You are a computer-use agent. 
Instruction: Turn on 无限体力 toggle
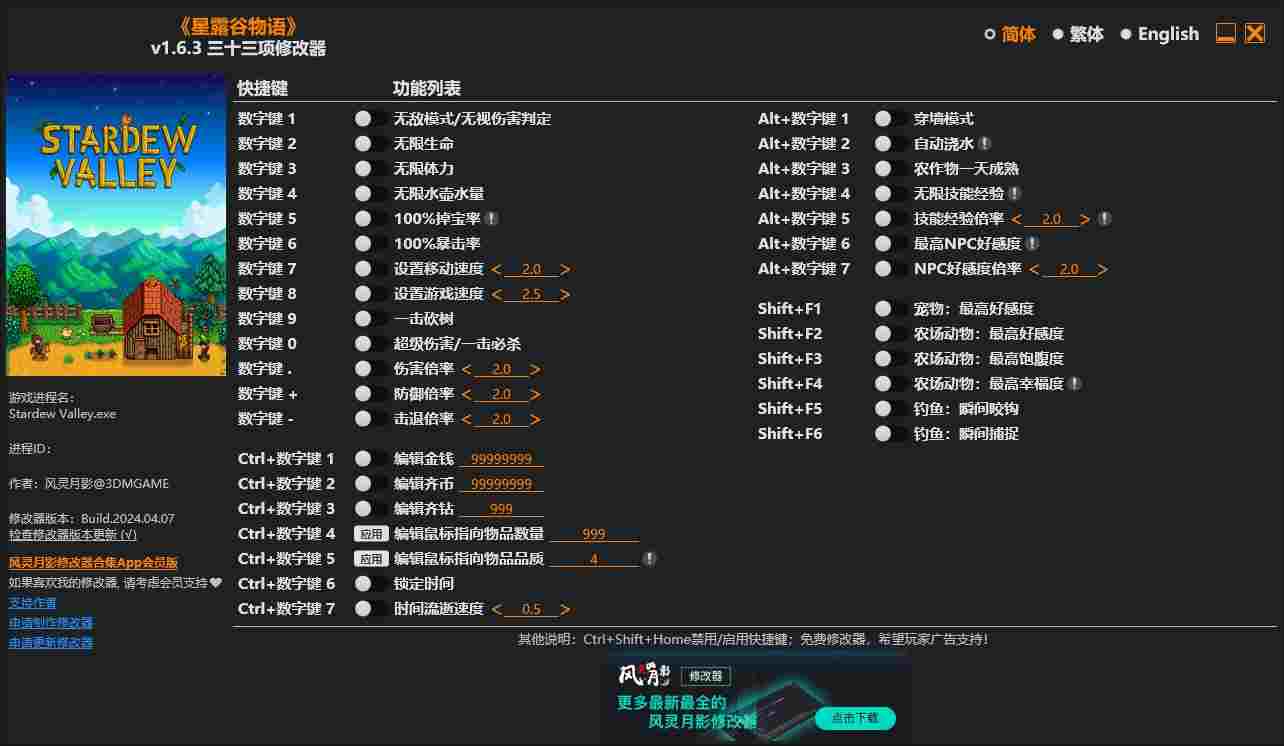(x=371, y=168)
